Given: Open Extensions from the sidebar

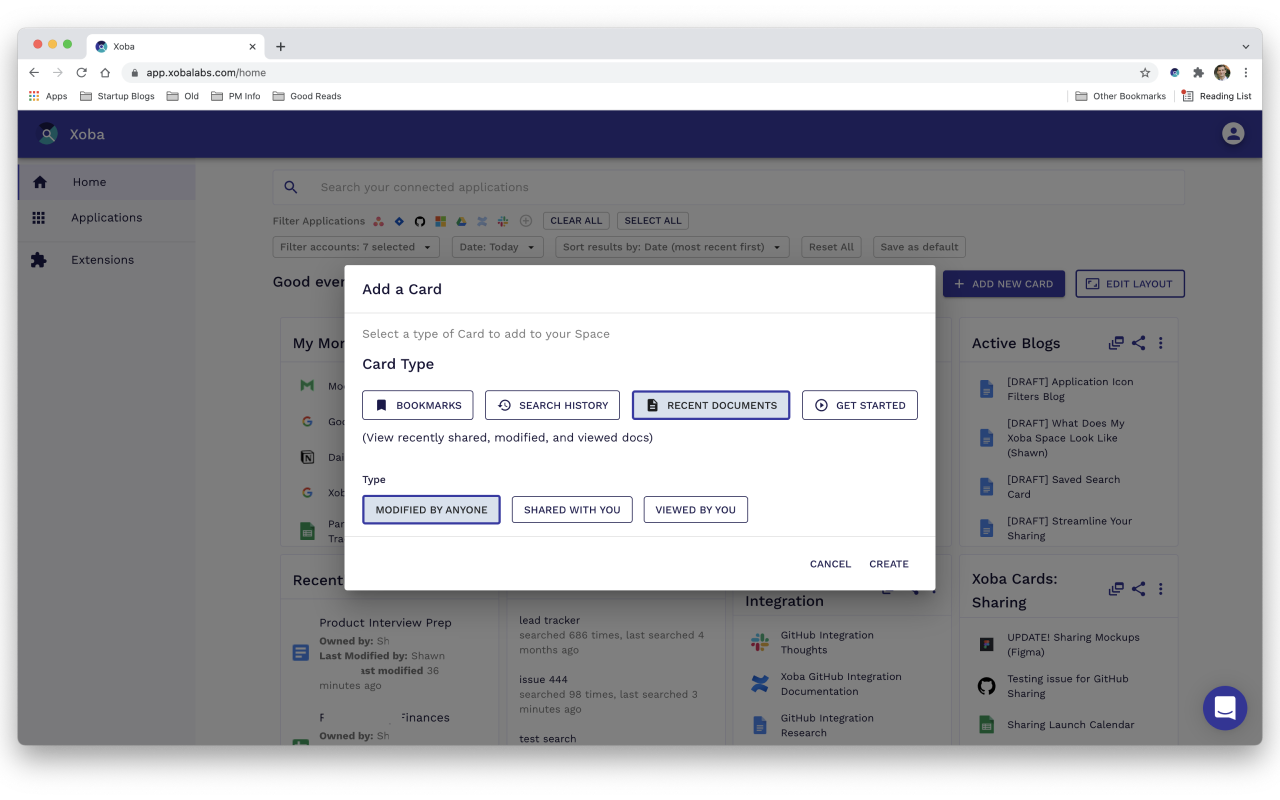Looking at the screenshot, I should click(102, 260).
